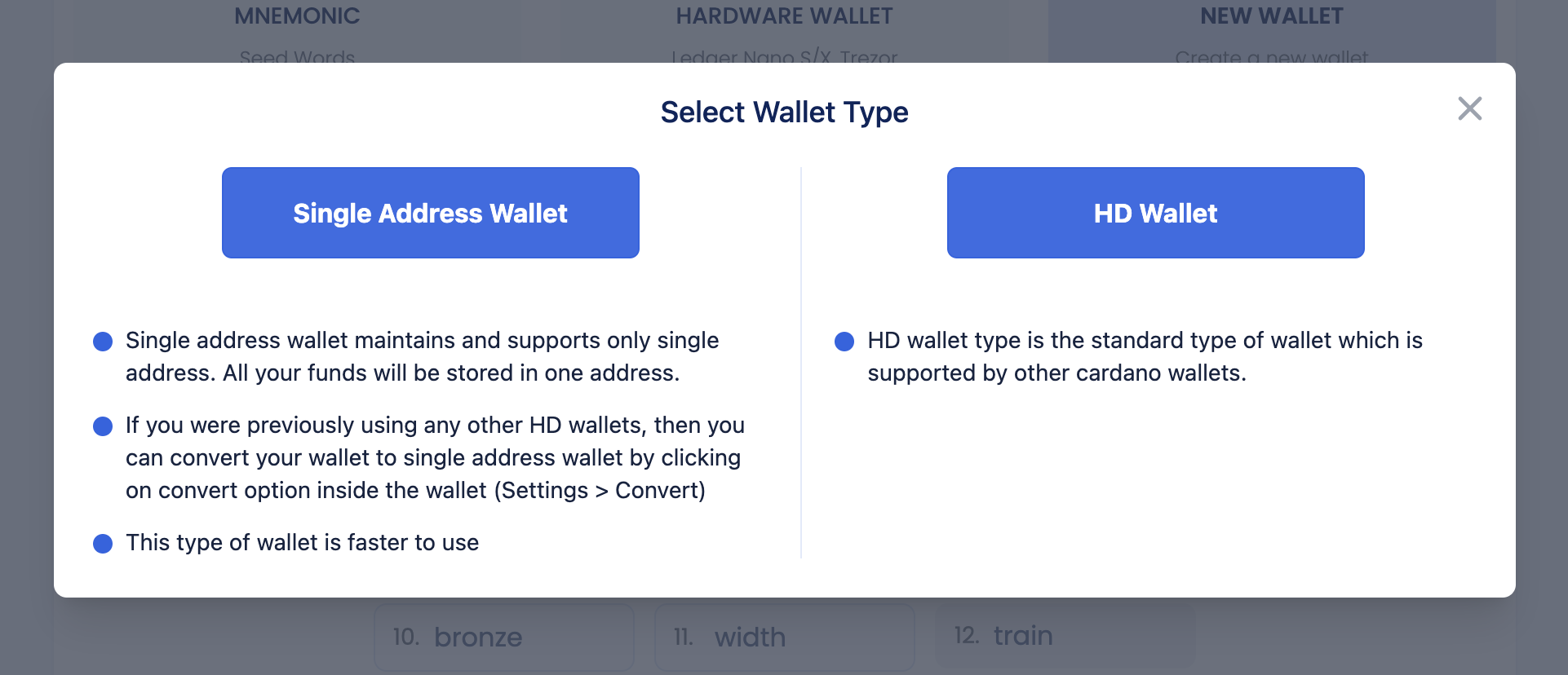Viewport: 1568px width, 675px height.
Task: Click seed word field 11 labeled 'width'
Action: click(783, 637)
